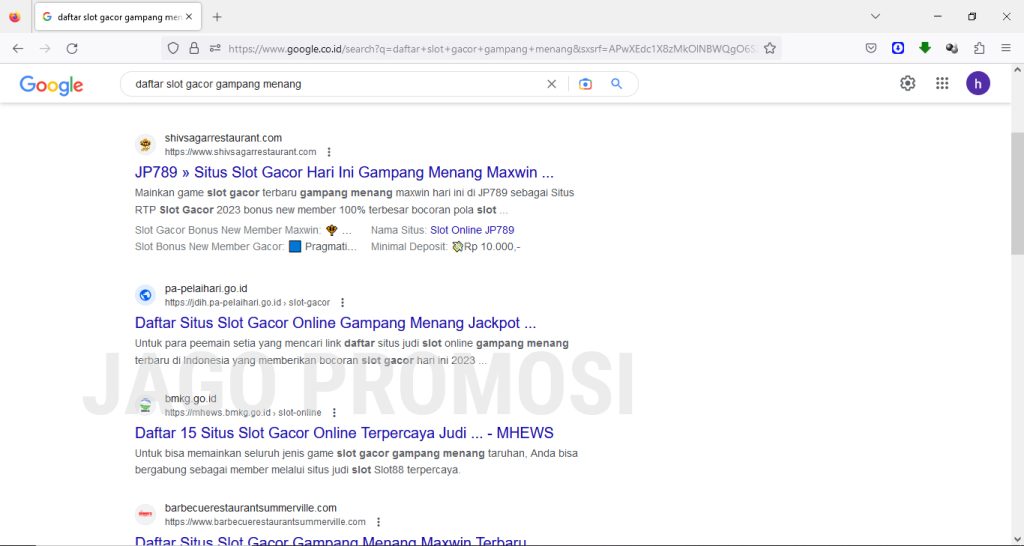Open the blue download extension icon
Image resolution: width=1024 pixels, height=546 pixels.
[x=898, y=48]
